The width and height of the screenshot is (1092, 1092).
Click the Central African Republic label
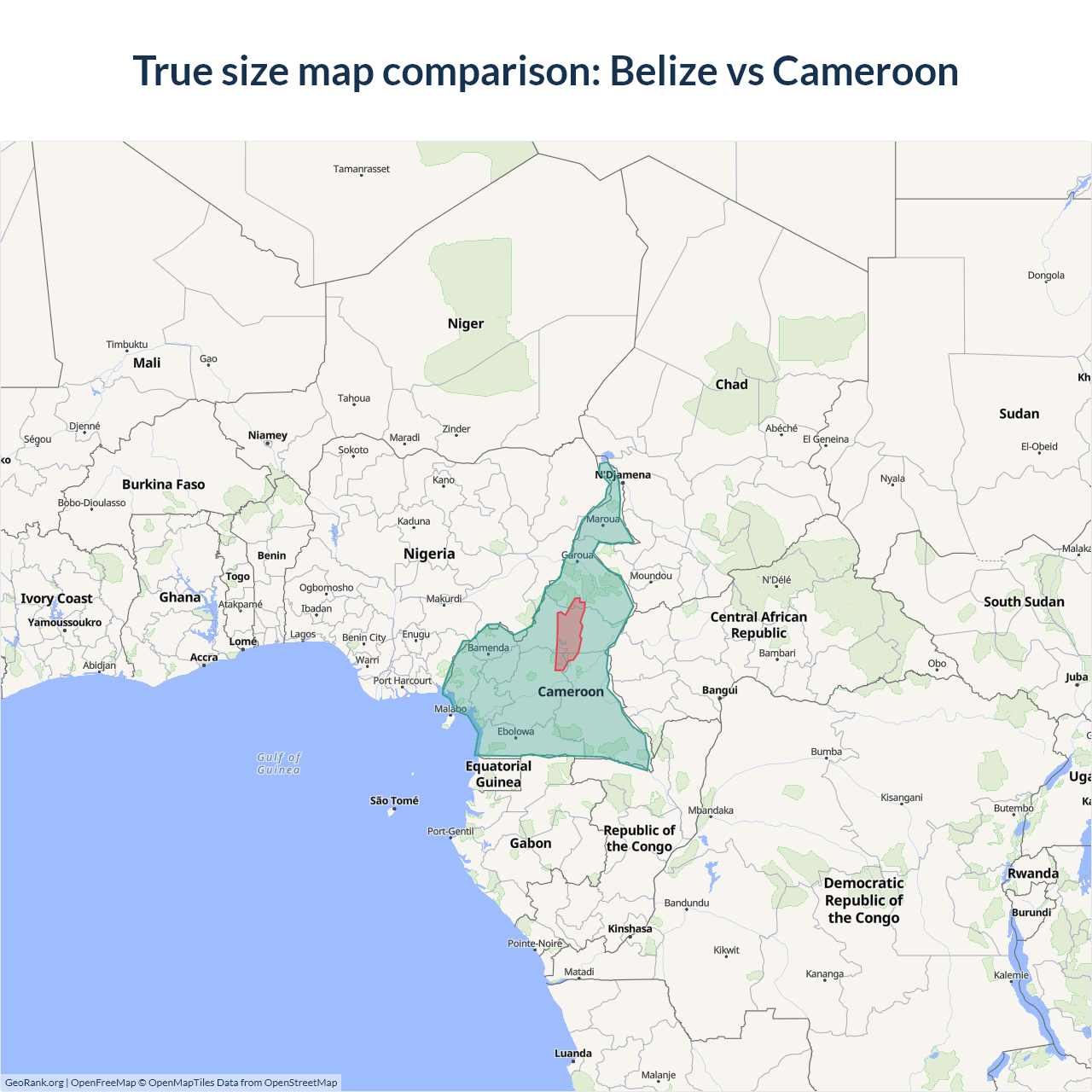click(x=758, y=624)
